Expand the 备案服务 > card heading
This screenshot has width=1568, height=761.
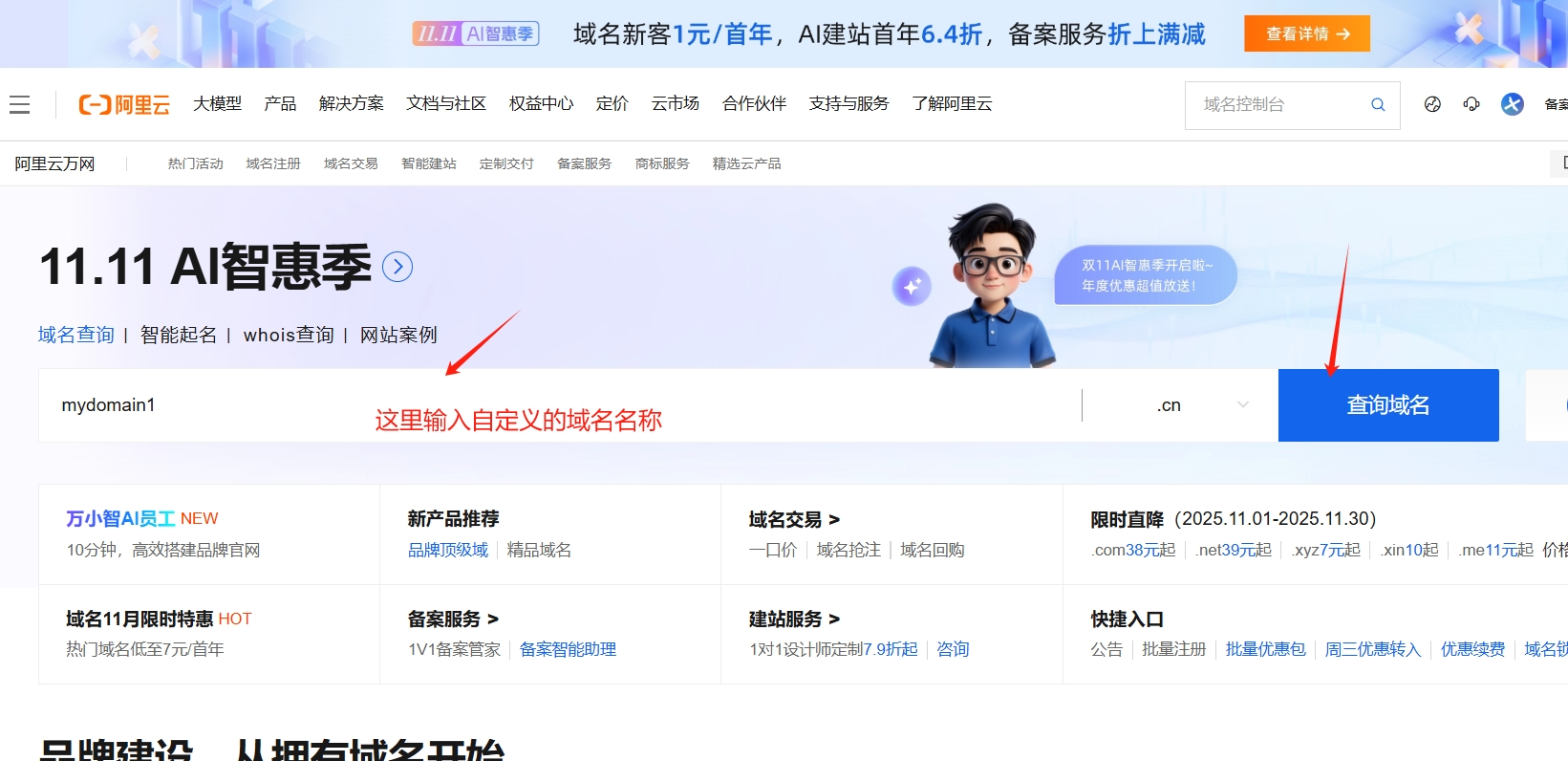pyautogui.click(x=453, y=620)
